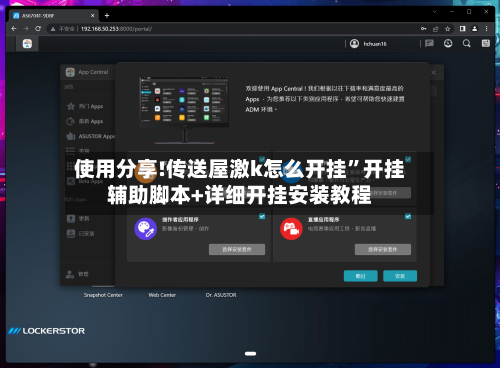The image size is (500, 368).
Task: Toggle the browser side panel icon
Action: [462, 29]
